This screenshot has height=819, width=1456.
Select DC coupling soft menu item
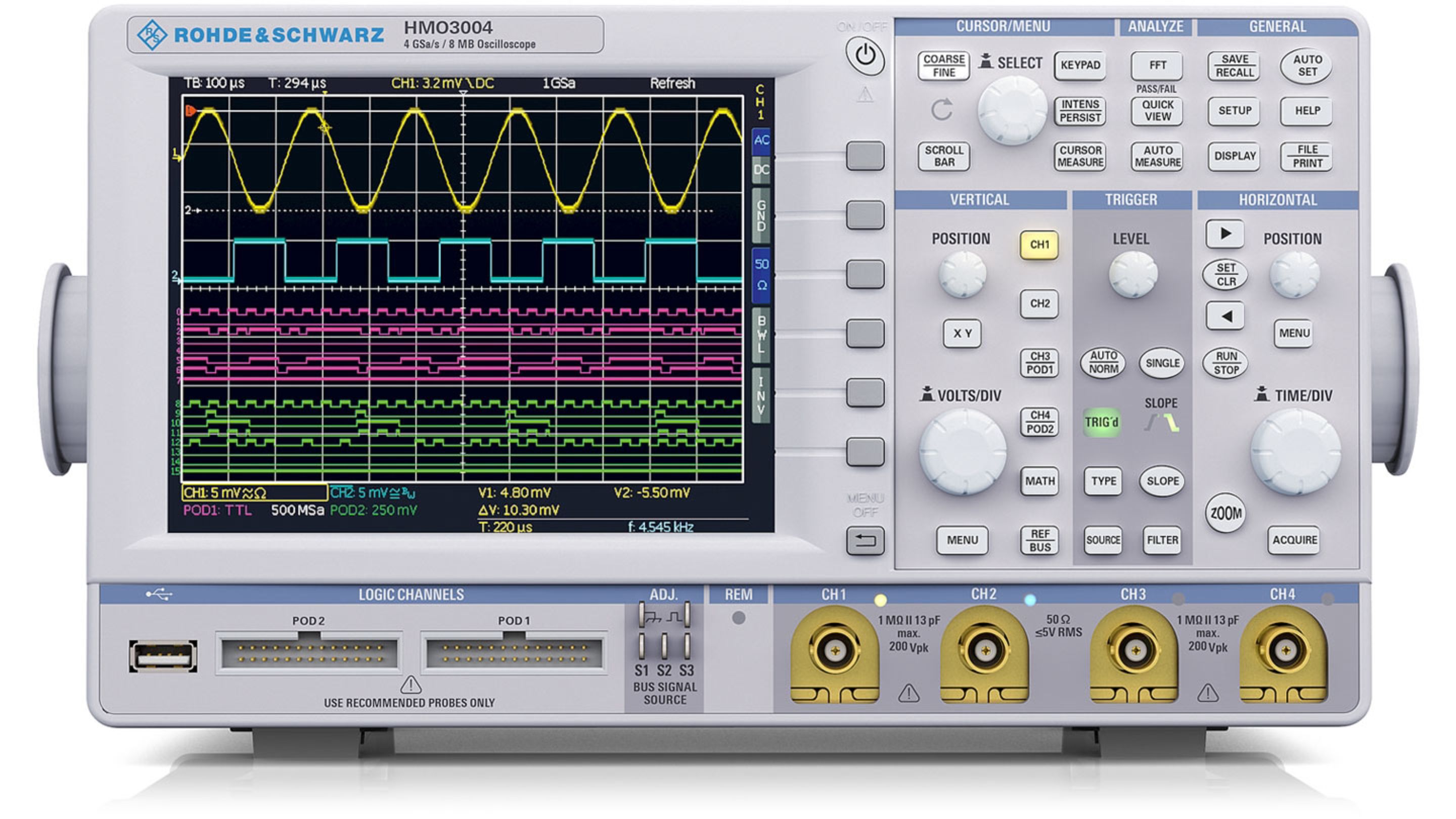(761, 170)
